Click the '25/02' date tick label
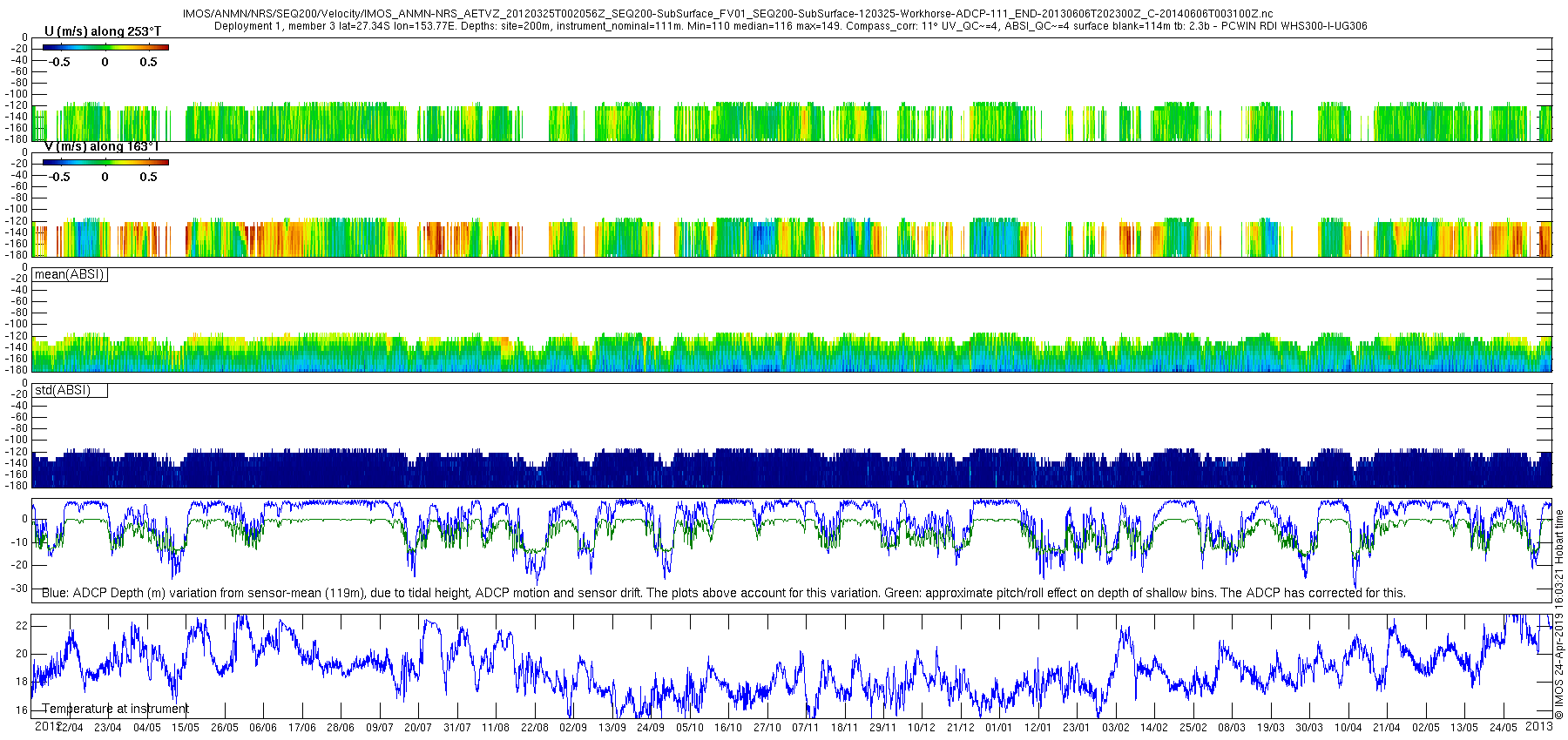 click(x=1193, y=728)
